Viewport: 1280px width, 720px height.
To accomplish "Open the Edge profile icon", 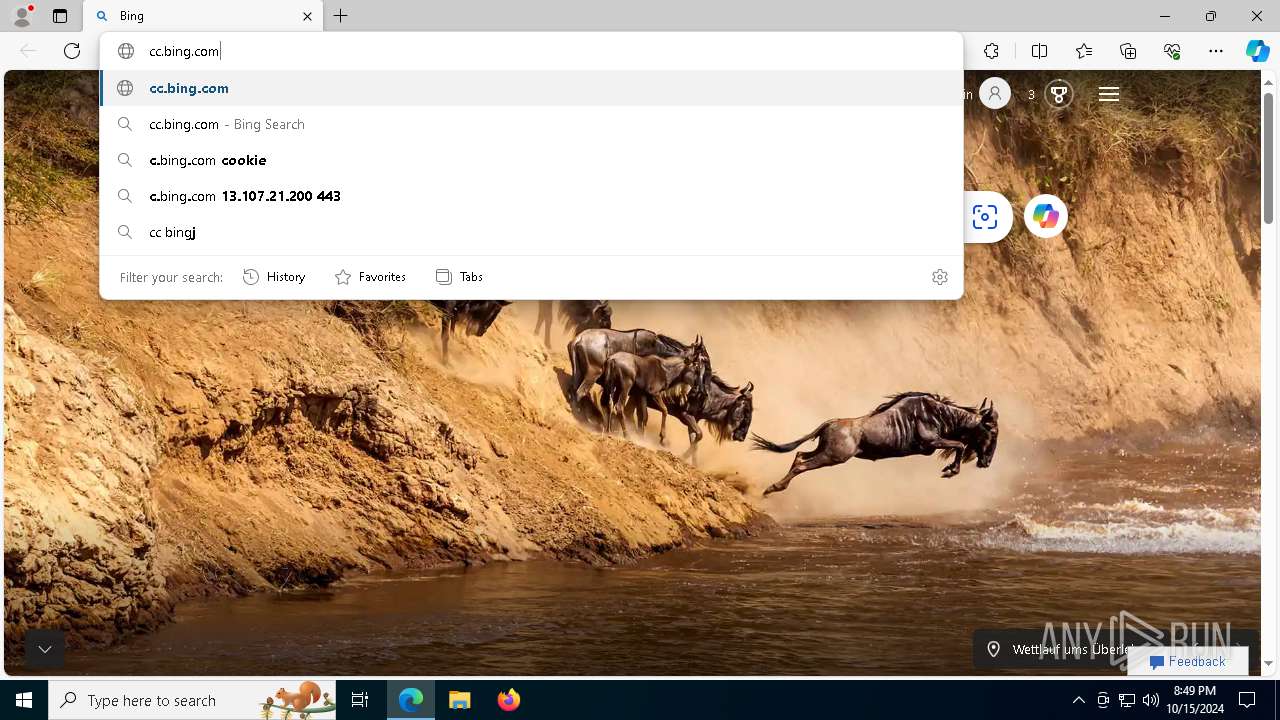I will click(x=22, y=16).
